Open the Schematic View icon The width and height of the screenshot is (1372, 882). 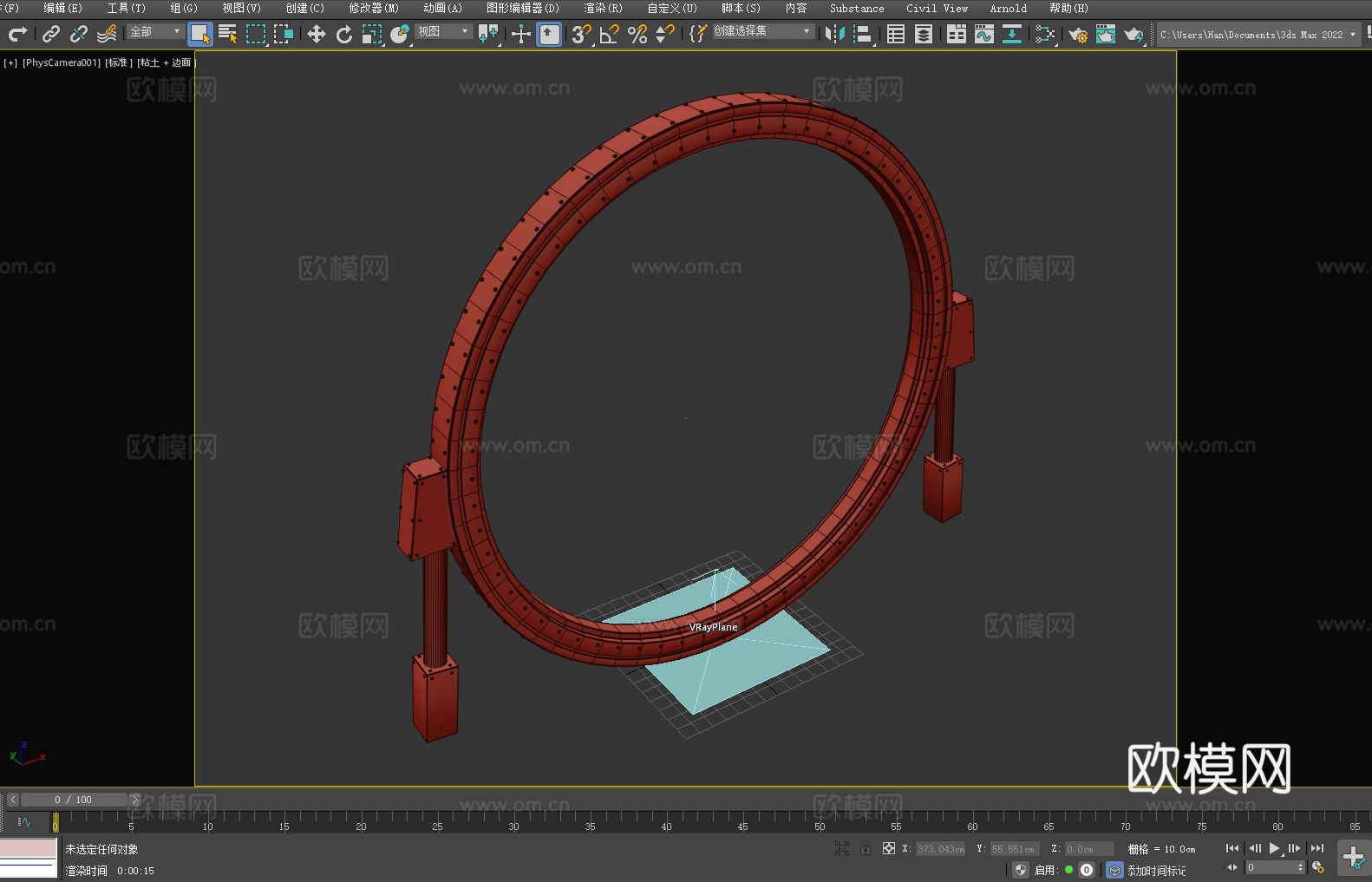coord(1045,34)
